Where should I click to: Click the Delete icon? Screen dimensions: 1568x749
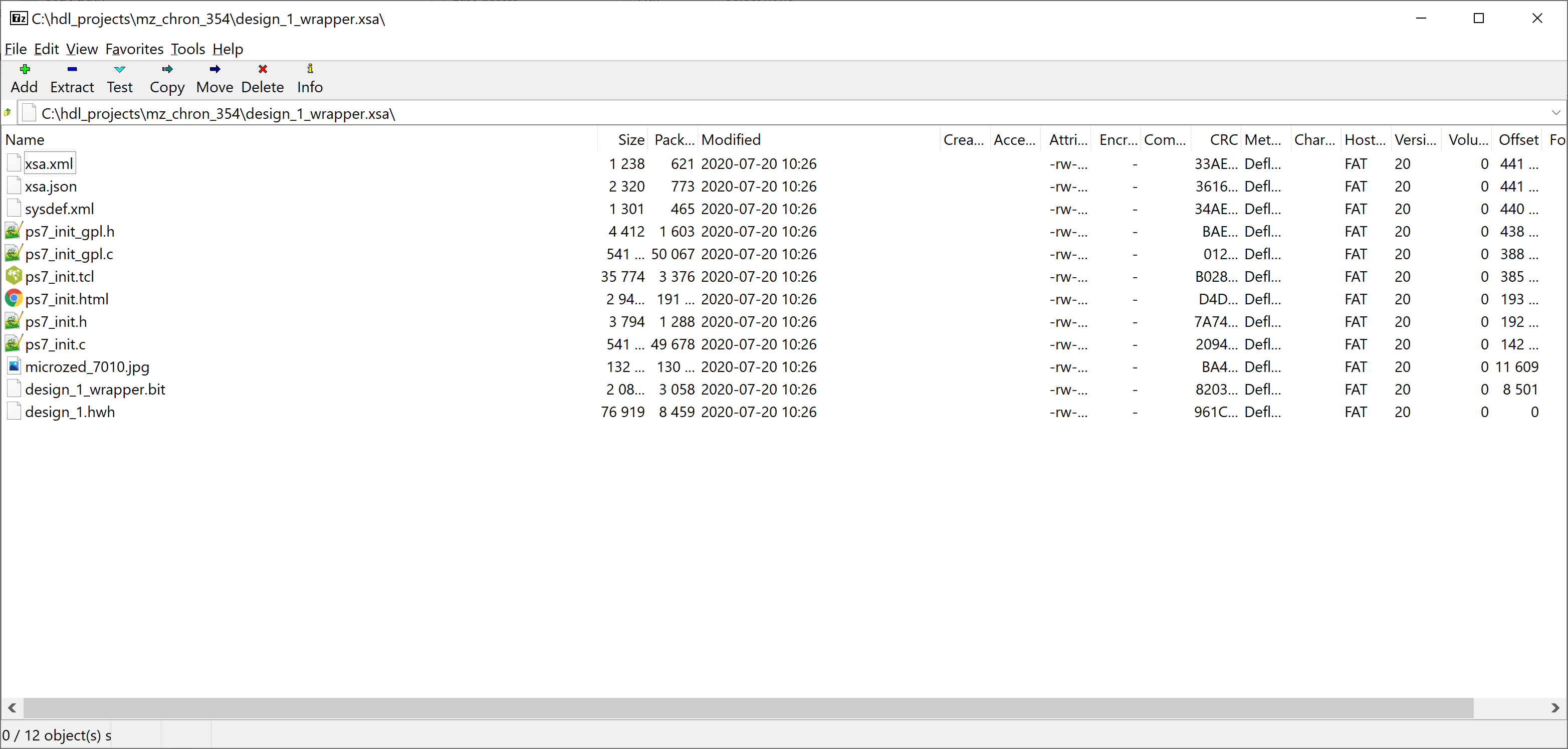pos(263,78)
